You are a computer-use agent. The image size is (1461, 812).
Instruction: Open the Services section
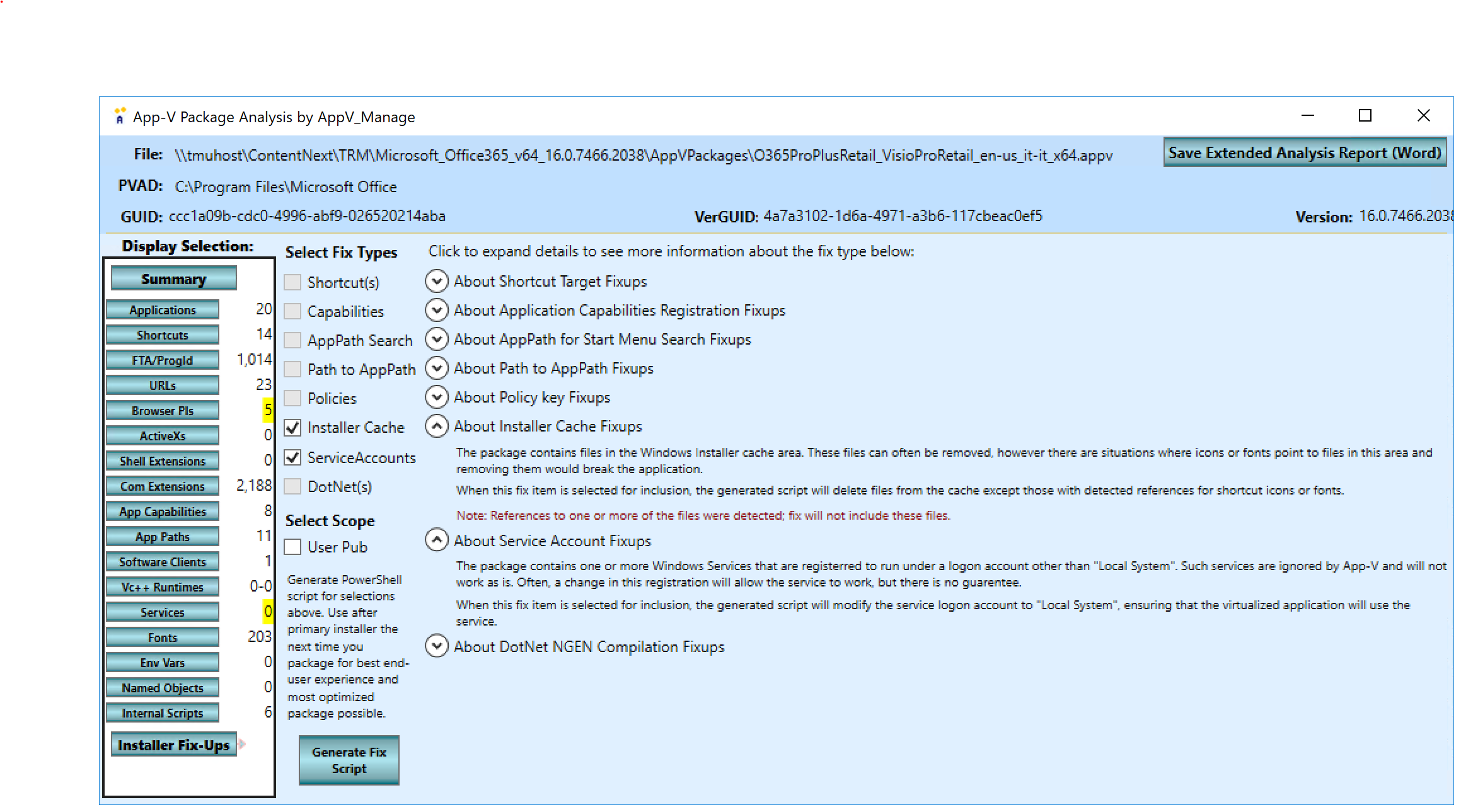coord(163,612)
